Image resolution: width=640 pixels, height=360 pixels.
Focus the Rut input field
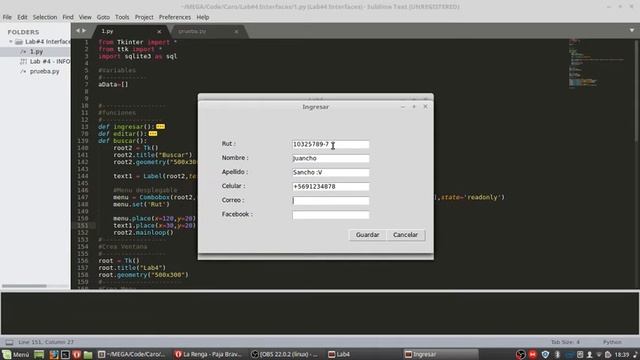click(x=331, y=144)
